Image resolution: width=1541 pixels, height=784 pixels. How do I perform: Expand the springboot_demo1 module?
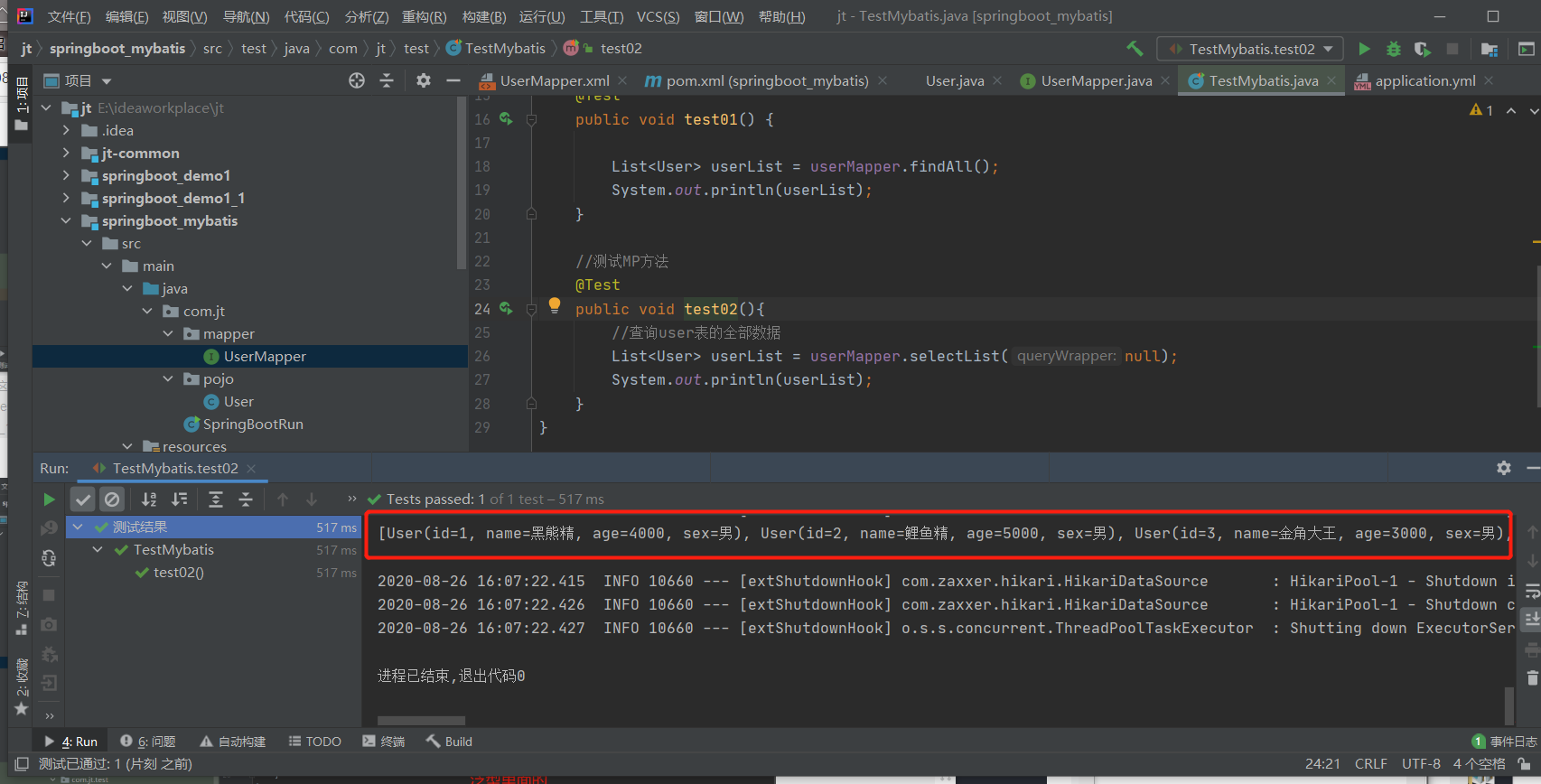coord(66,175)
